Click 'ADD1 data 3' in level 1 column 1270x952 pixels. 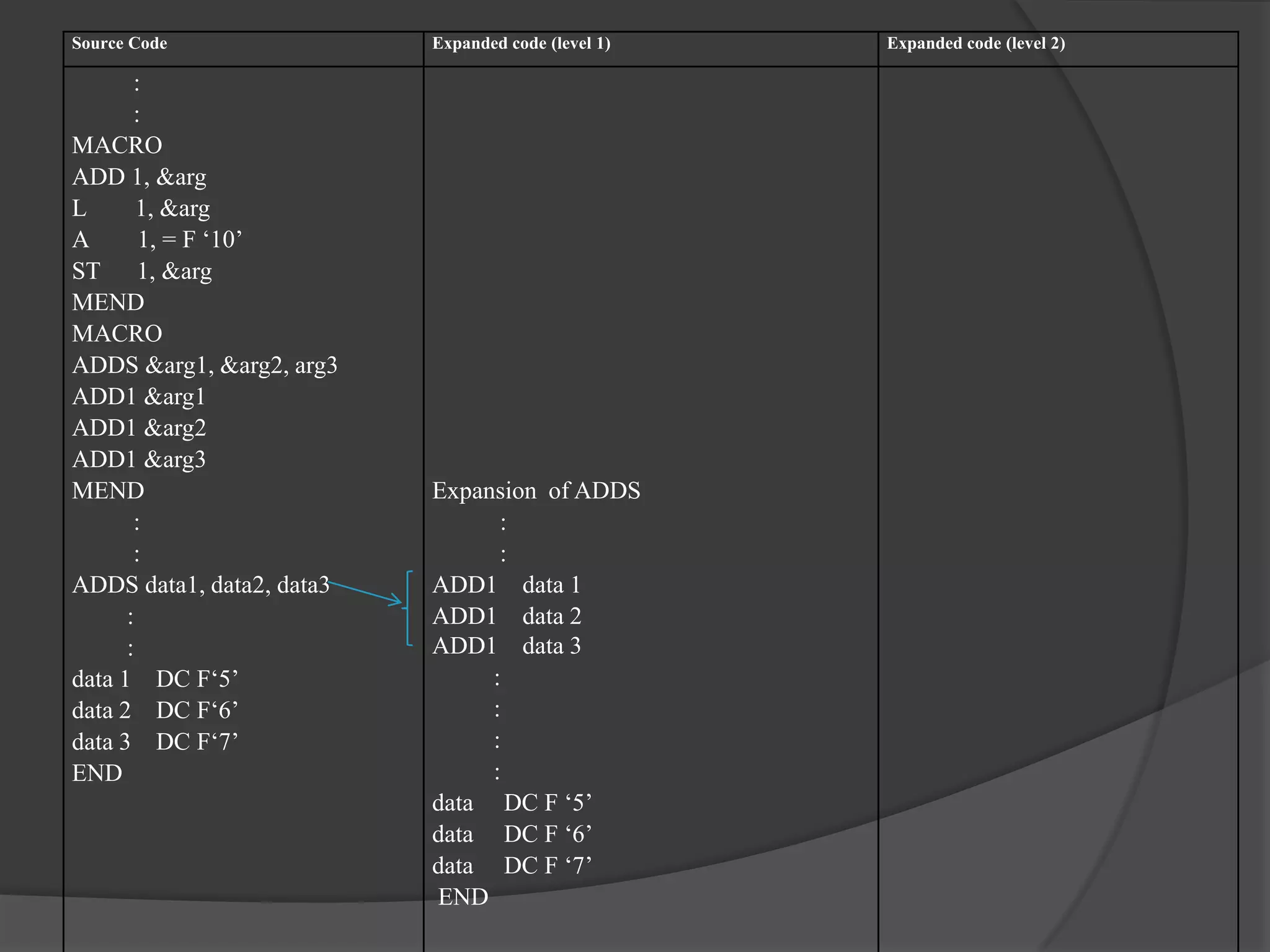(x=506, y=646)
